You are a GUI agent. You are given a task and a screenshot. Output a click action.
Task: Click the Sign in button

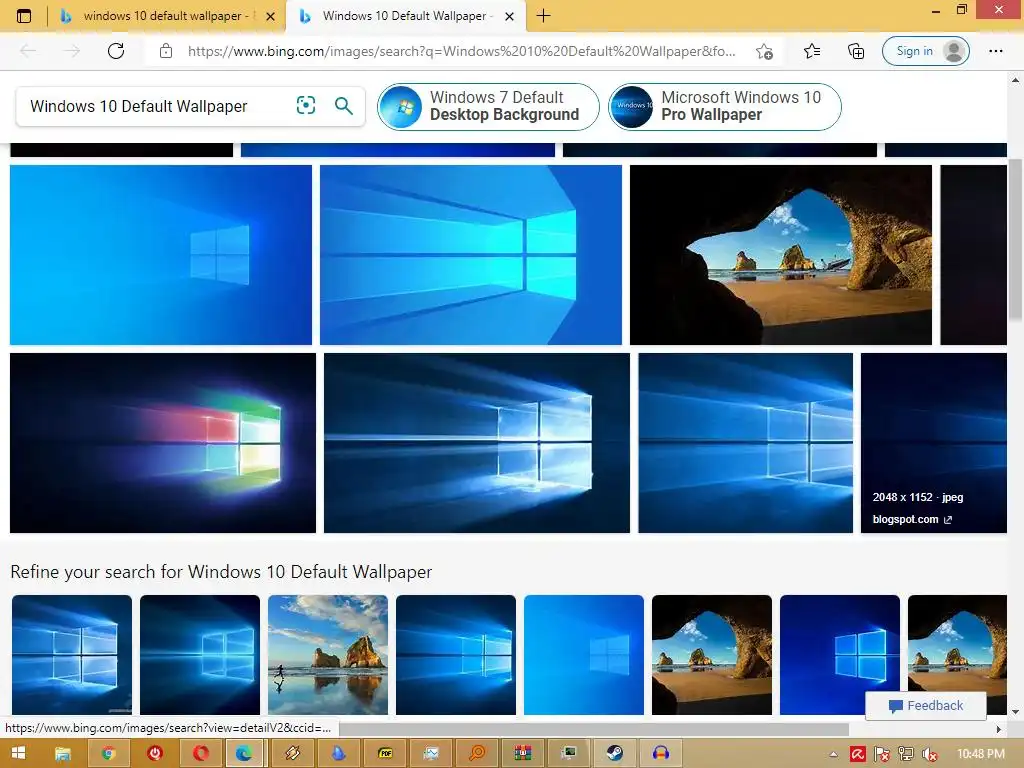(x=925, y=51)
